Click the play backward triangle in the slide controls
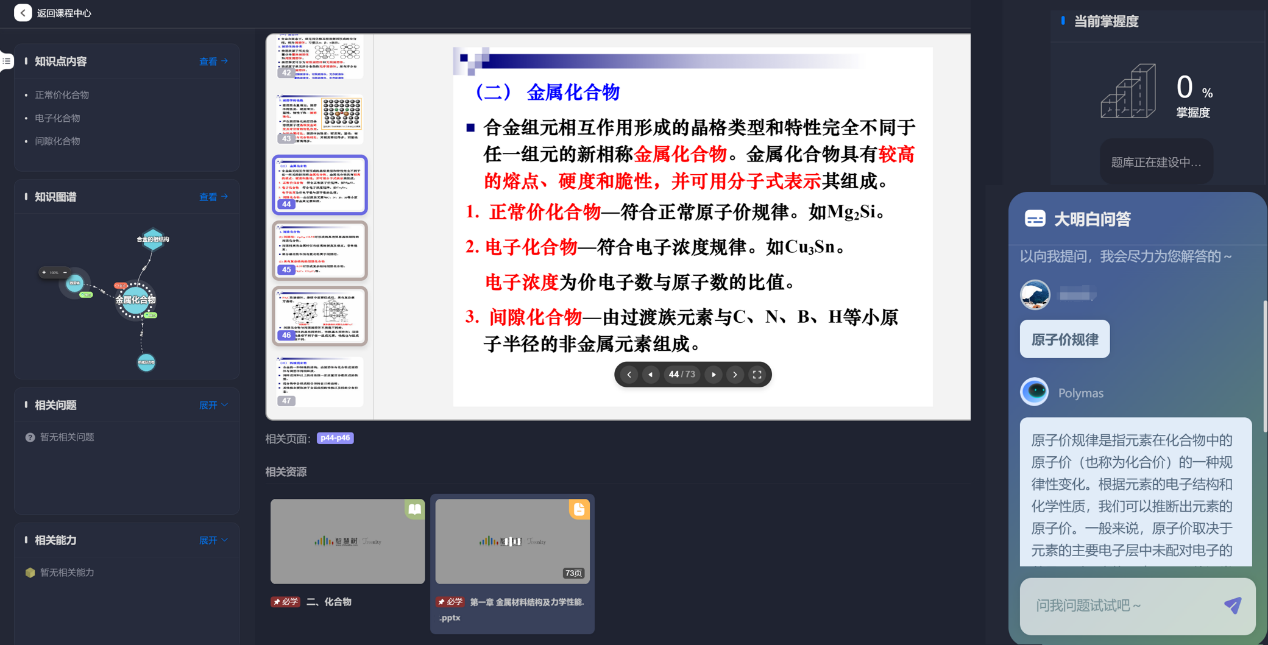The height and width of the screenshot is (645, 1268). pos(651,375)
